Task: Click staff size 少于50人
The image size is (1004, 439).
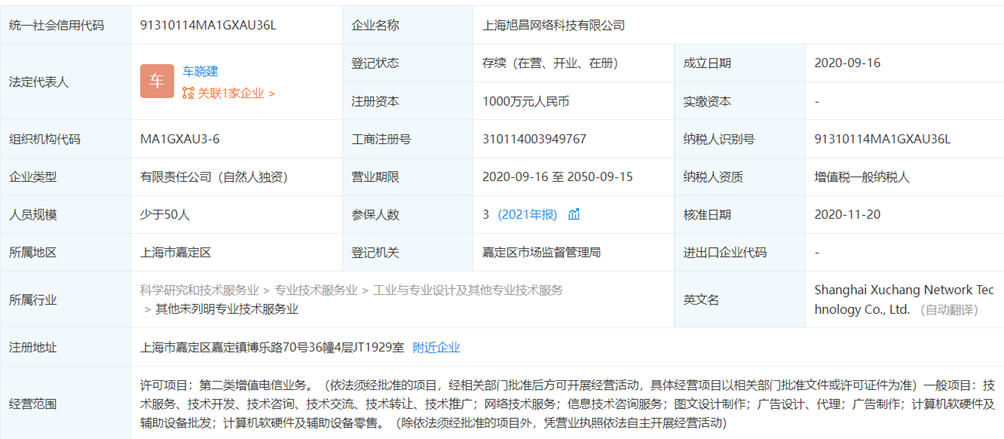Action: 165,214
